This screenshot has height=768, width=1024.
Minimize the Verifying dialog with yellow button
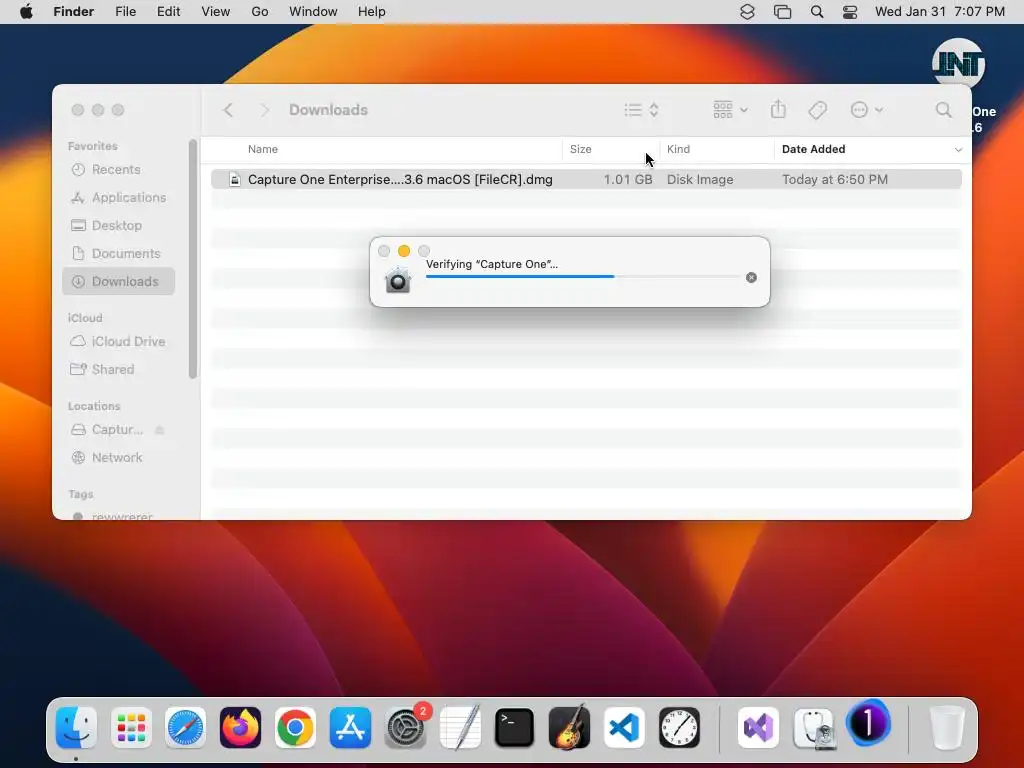[404, 251]
